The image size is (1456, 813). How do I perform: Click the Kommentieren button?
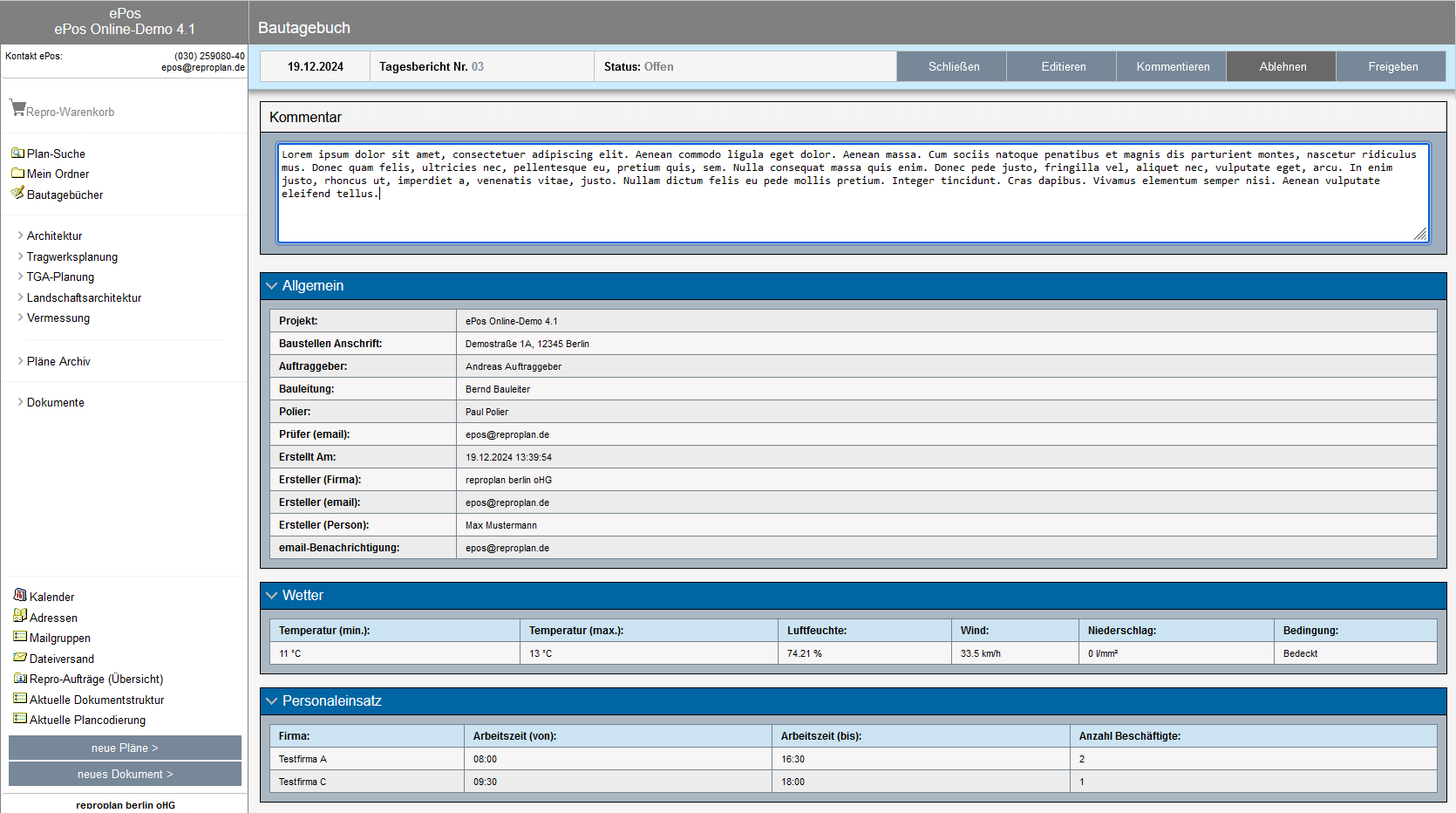click(1172, 66)
